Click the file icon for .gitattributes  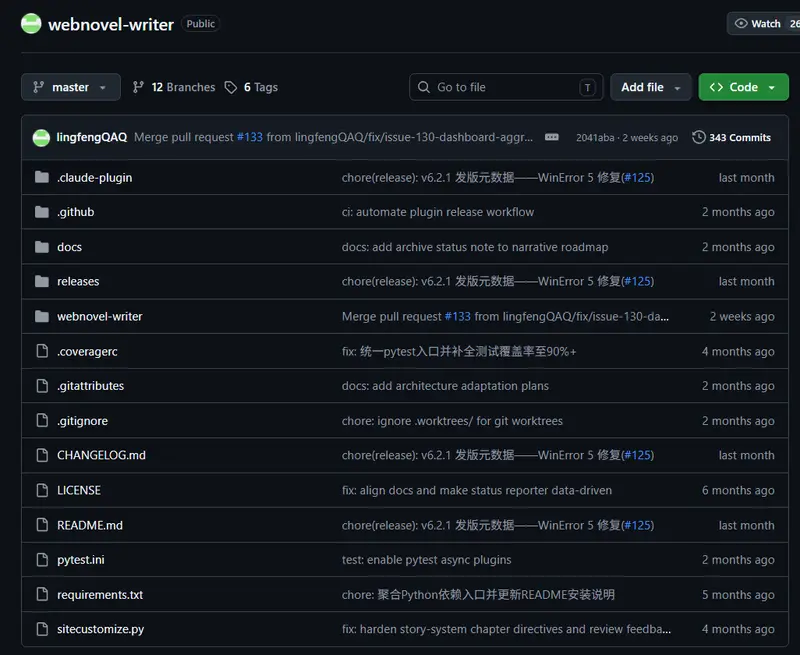[x=42, y=386]
